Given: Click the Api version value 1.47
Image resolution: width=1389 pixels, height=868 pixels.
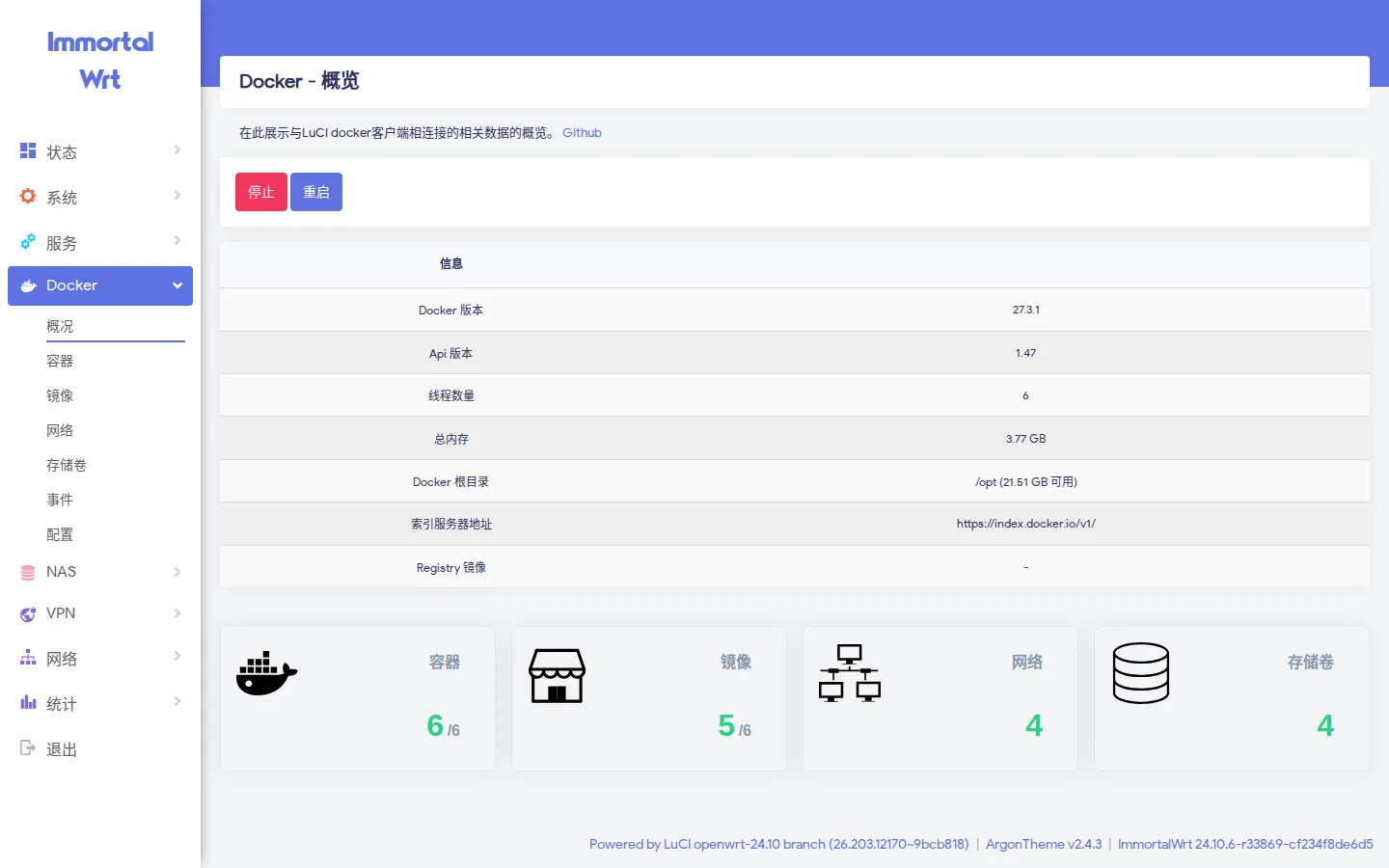Looking at the screenshot, I should coord(1026,353).
